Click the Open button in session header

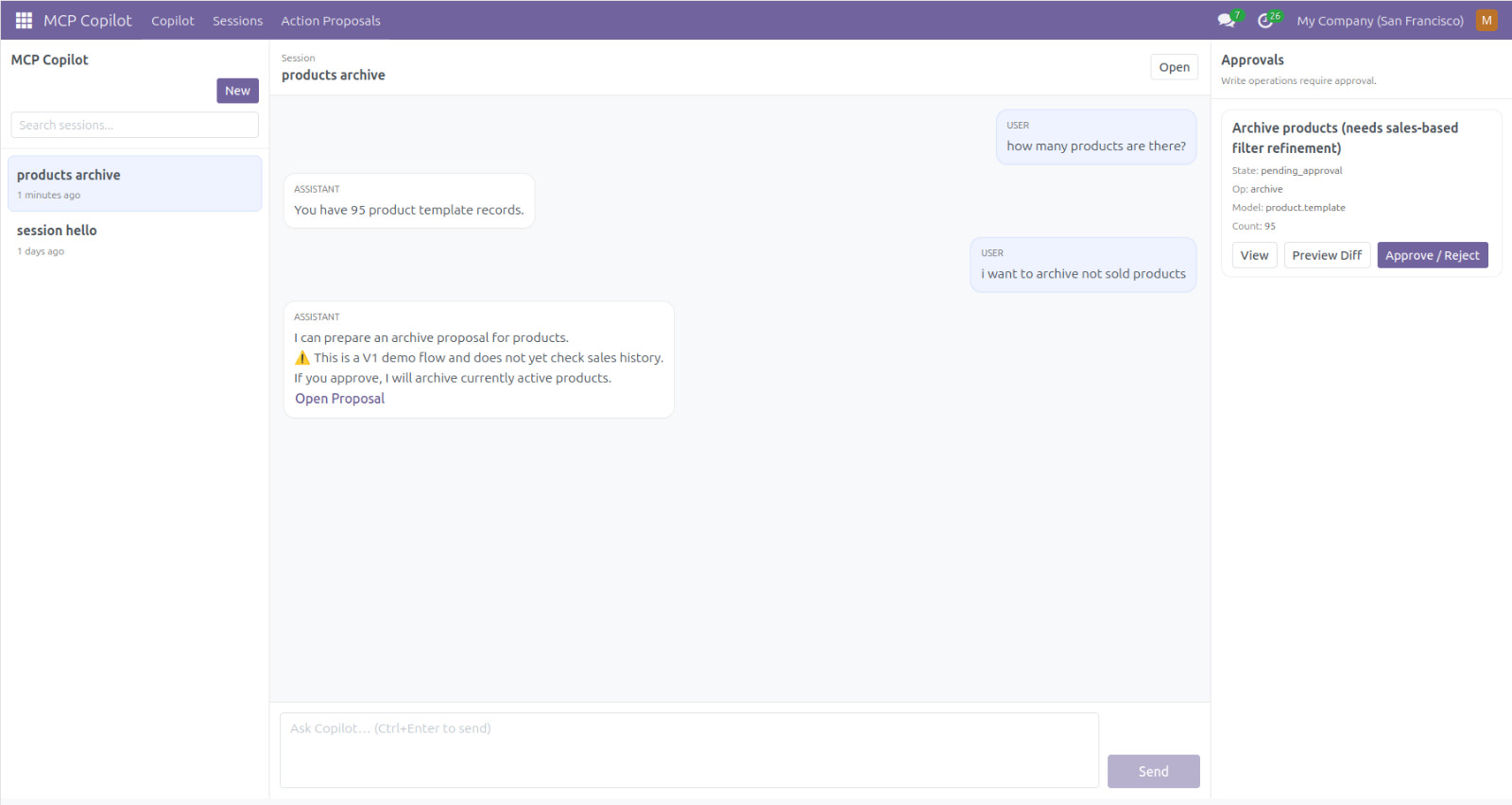(x=1174, y=67)
